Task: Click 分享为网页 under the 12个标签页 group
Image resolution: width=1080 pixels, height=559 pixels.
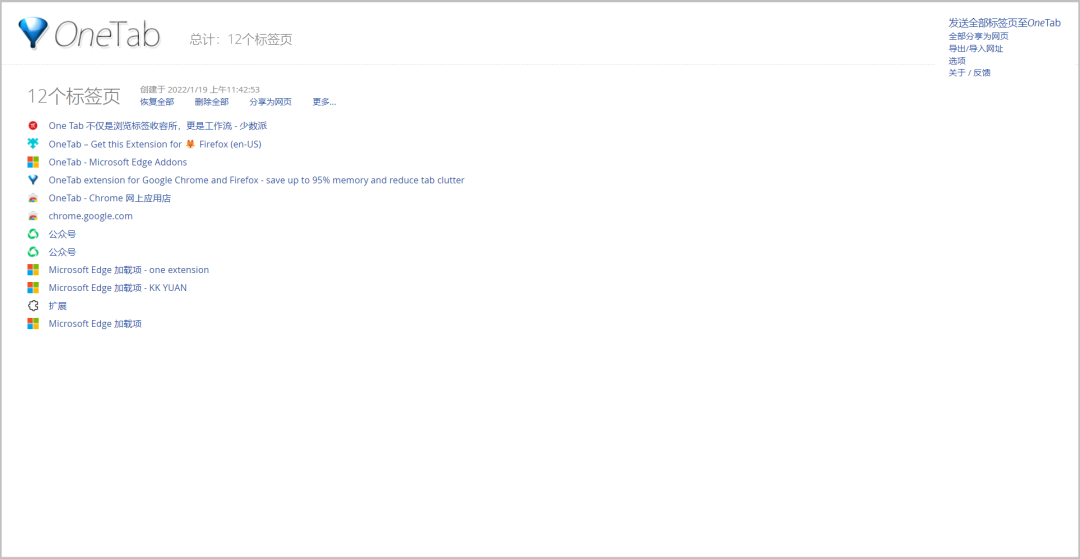Action: pos(270,102)
